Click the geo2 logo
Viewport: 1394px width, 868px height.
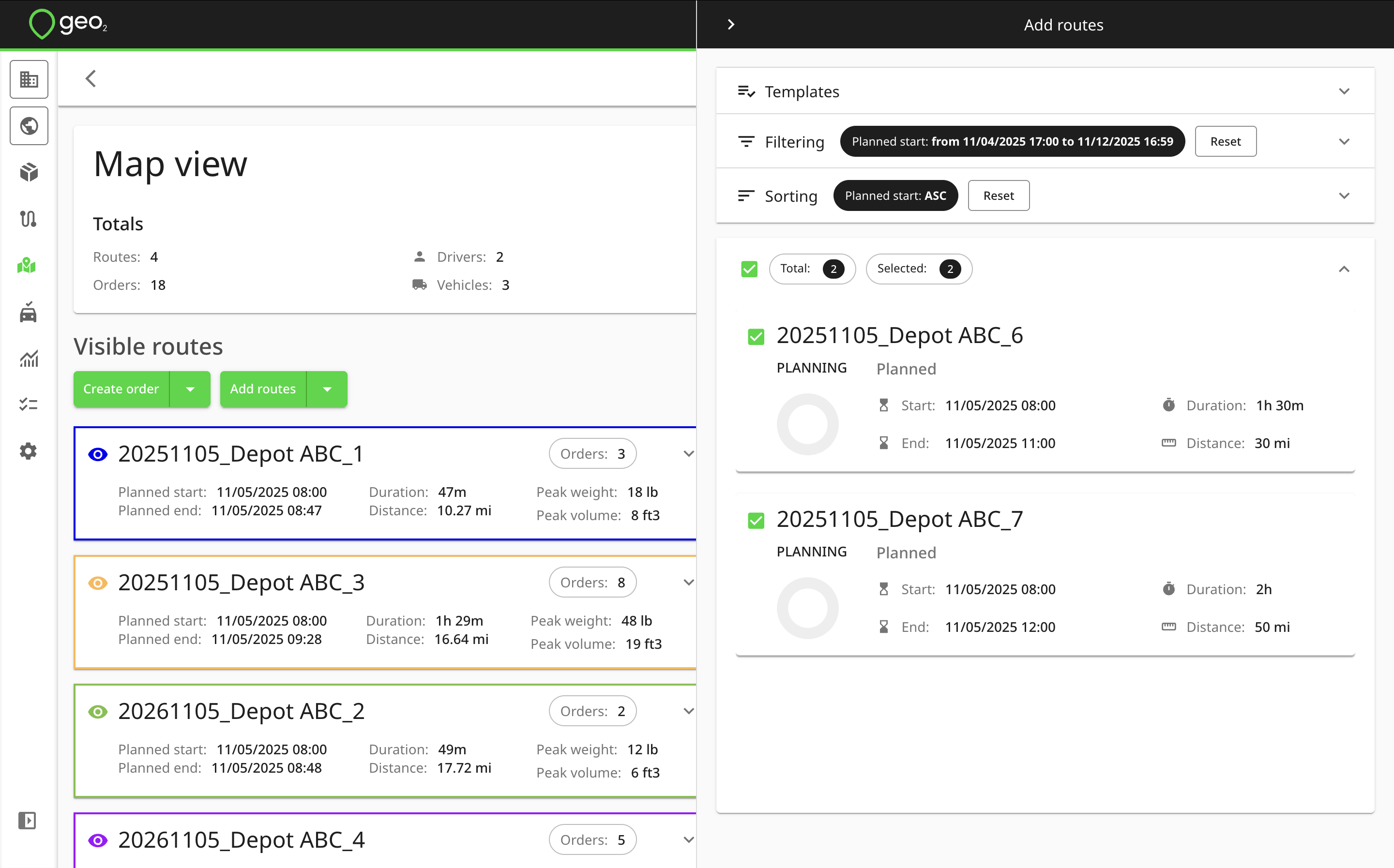68,24
